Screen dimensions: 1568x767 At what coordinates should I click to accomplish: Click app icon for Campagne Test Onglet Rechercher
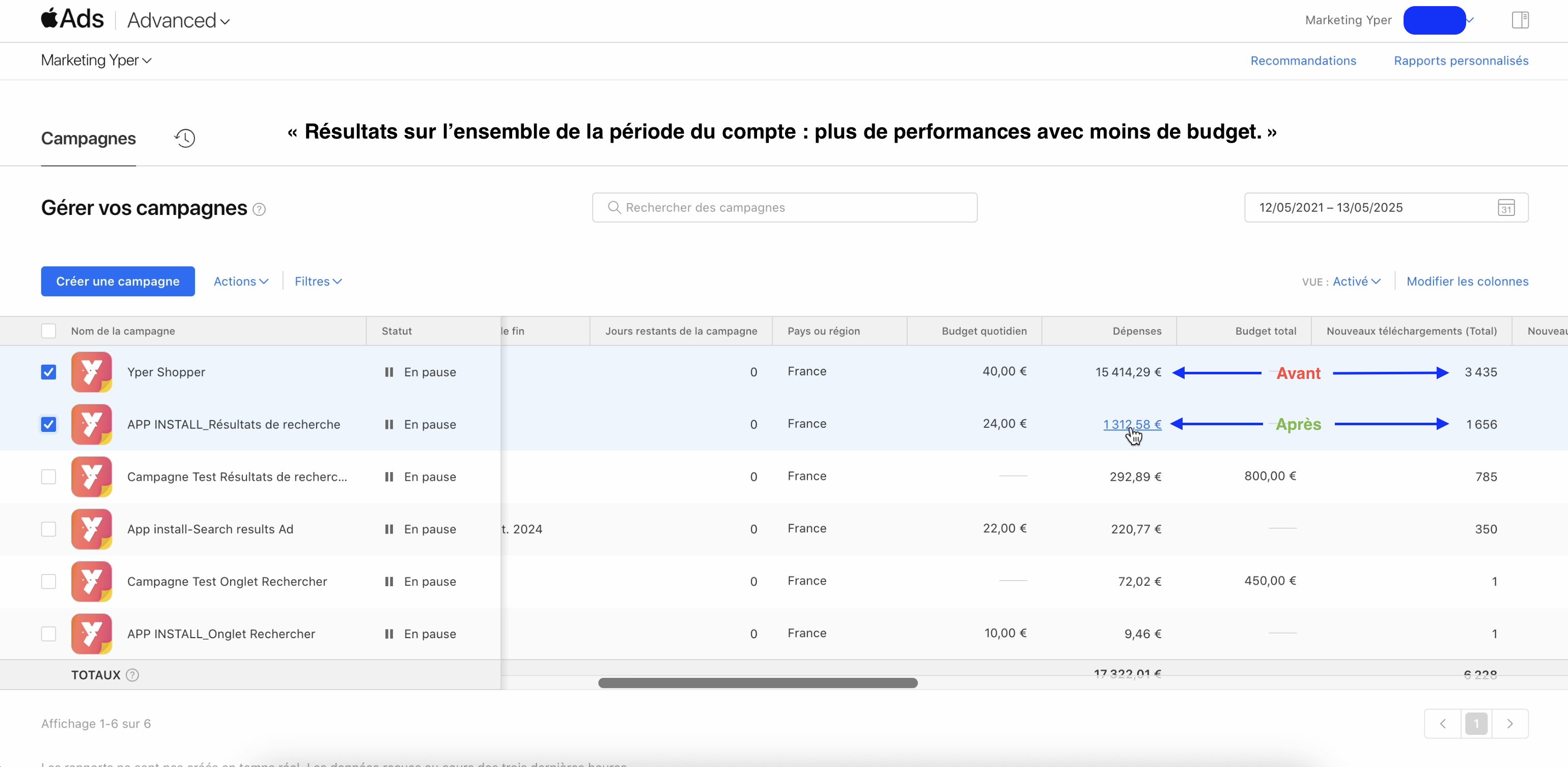[91, 581]
